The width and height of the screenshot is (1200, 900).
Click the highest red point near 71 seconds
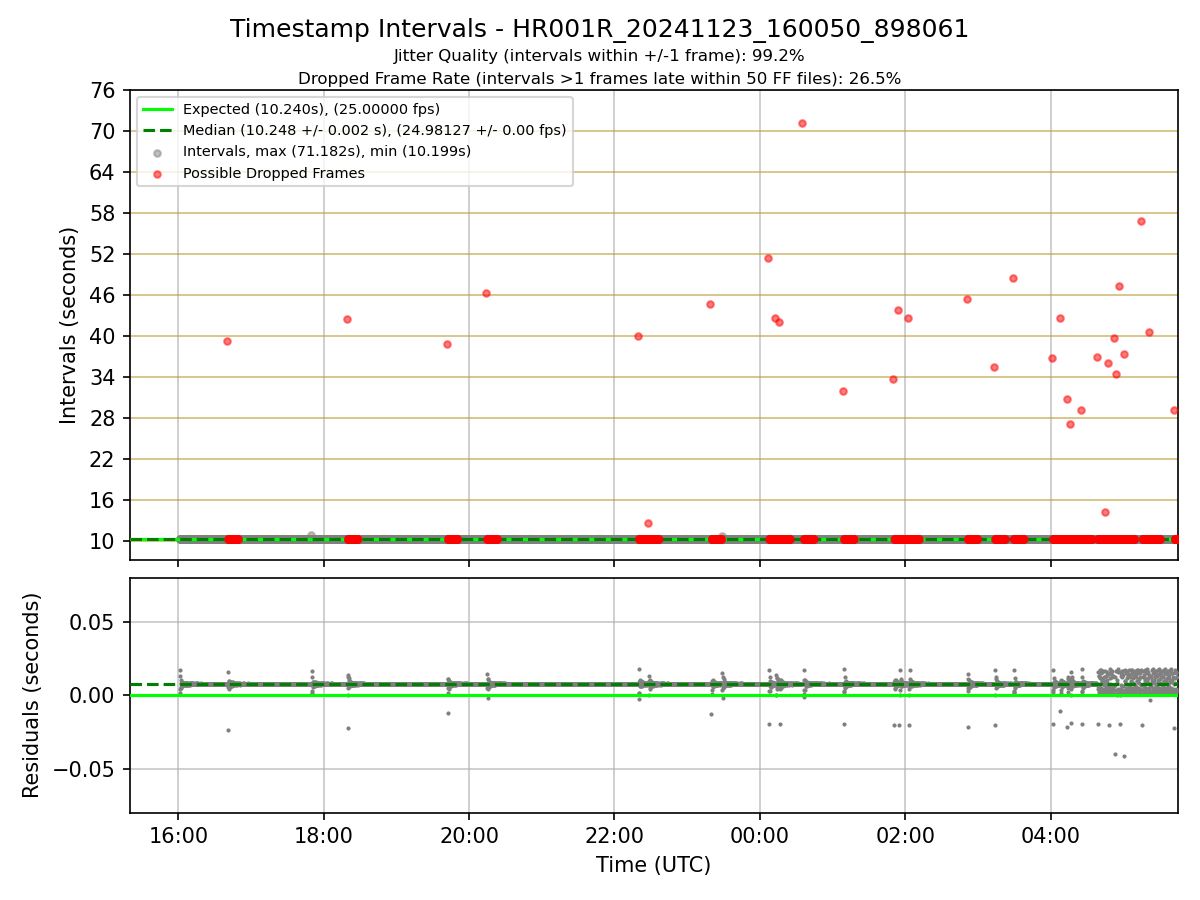tap(802, 123)
